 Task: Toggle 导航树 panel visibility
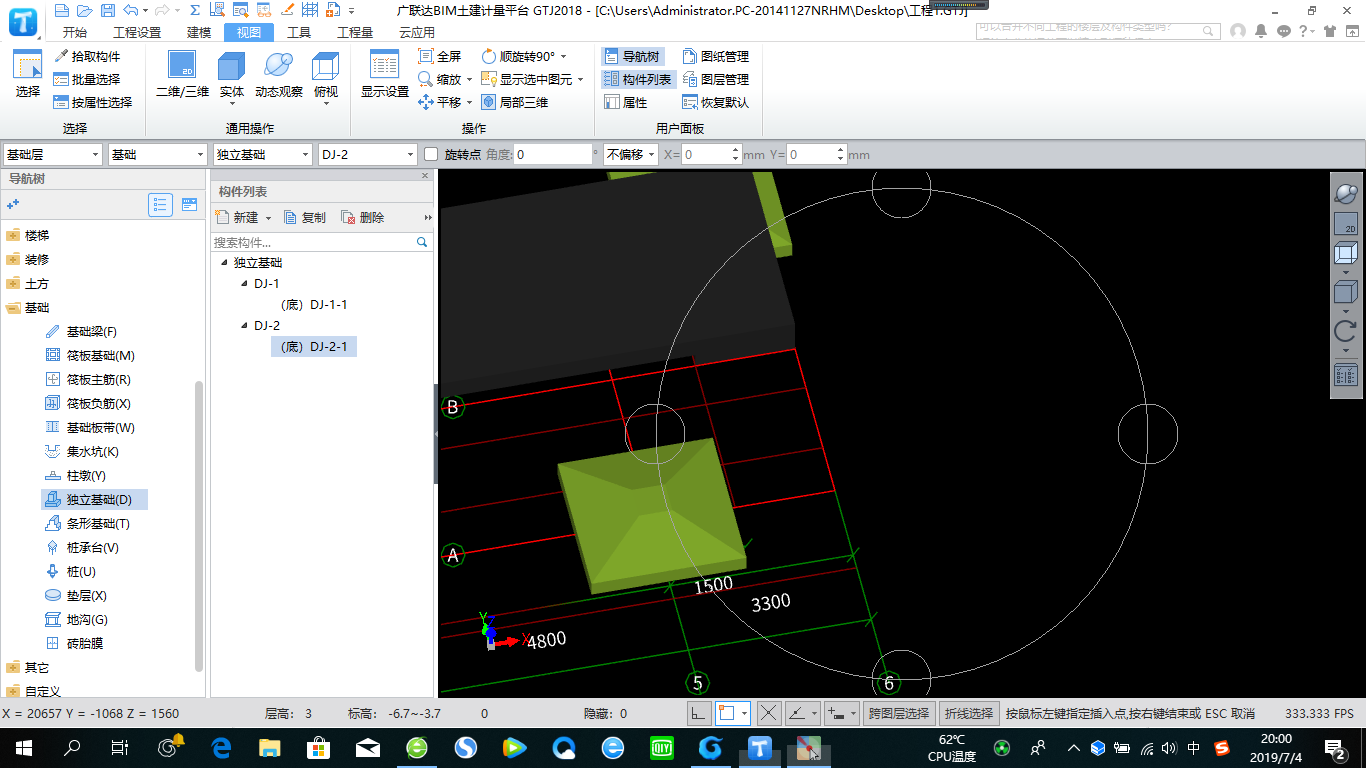[x=632, y=56]
